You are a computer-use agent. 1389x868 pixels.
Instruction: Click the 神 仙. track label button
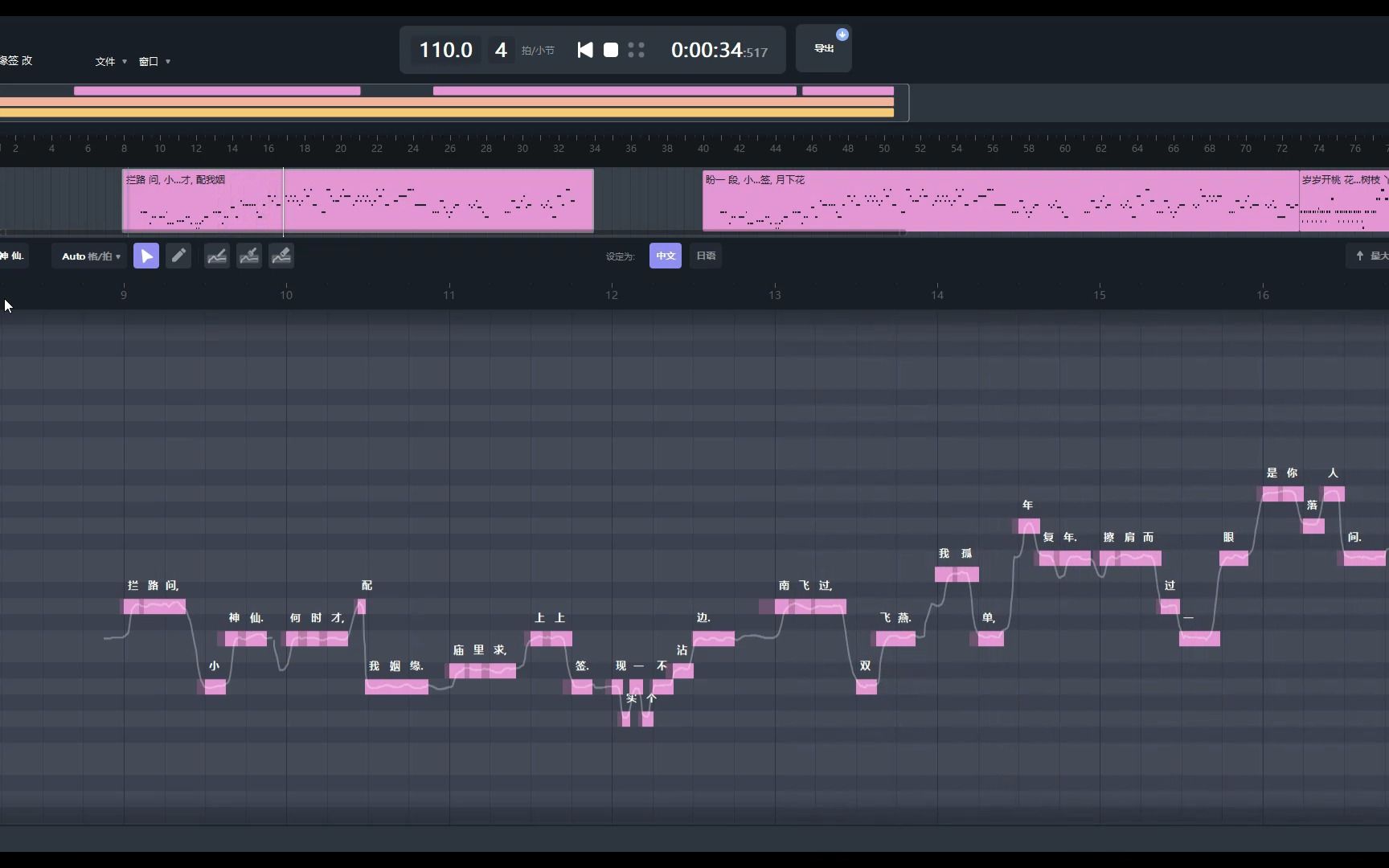[x=13, y=256]
